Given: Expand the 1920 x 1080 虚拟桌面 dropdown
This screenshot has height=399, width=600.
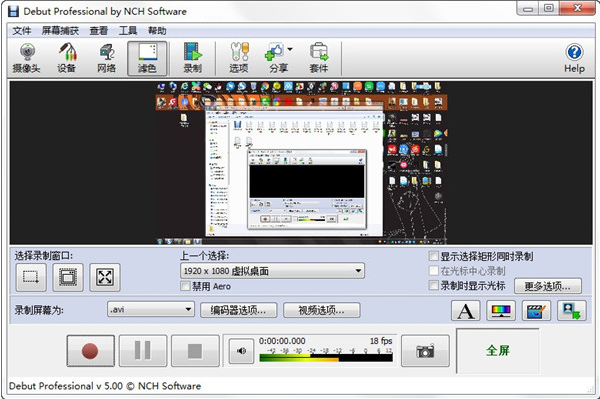Looking at the screenshot, I should (x=272, y=271).
